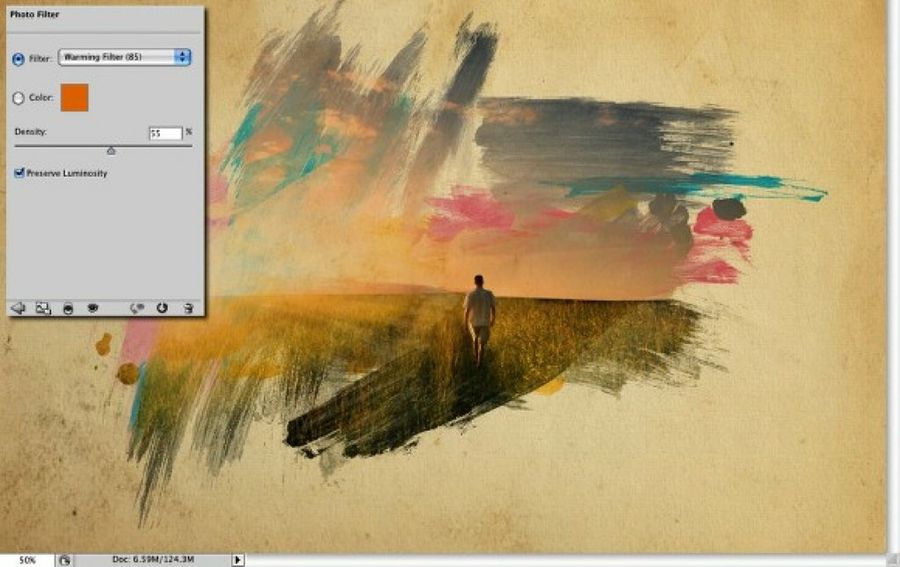This screenshot has height=567, width=900.
Task: Expand the status bar document info arrow
Action: (237, 560)
